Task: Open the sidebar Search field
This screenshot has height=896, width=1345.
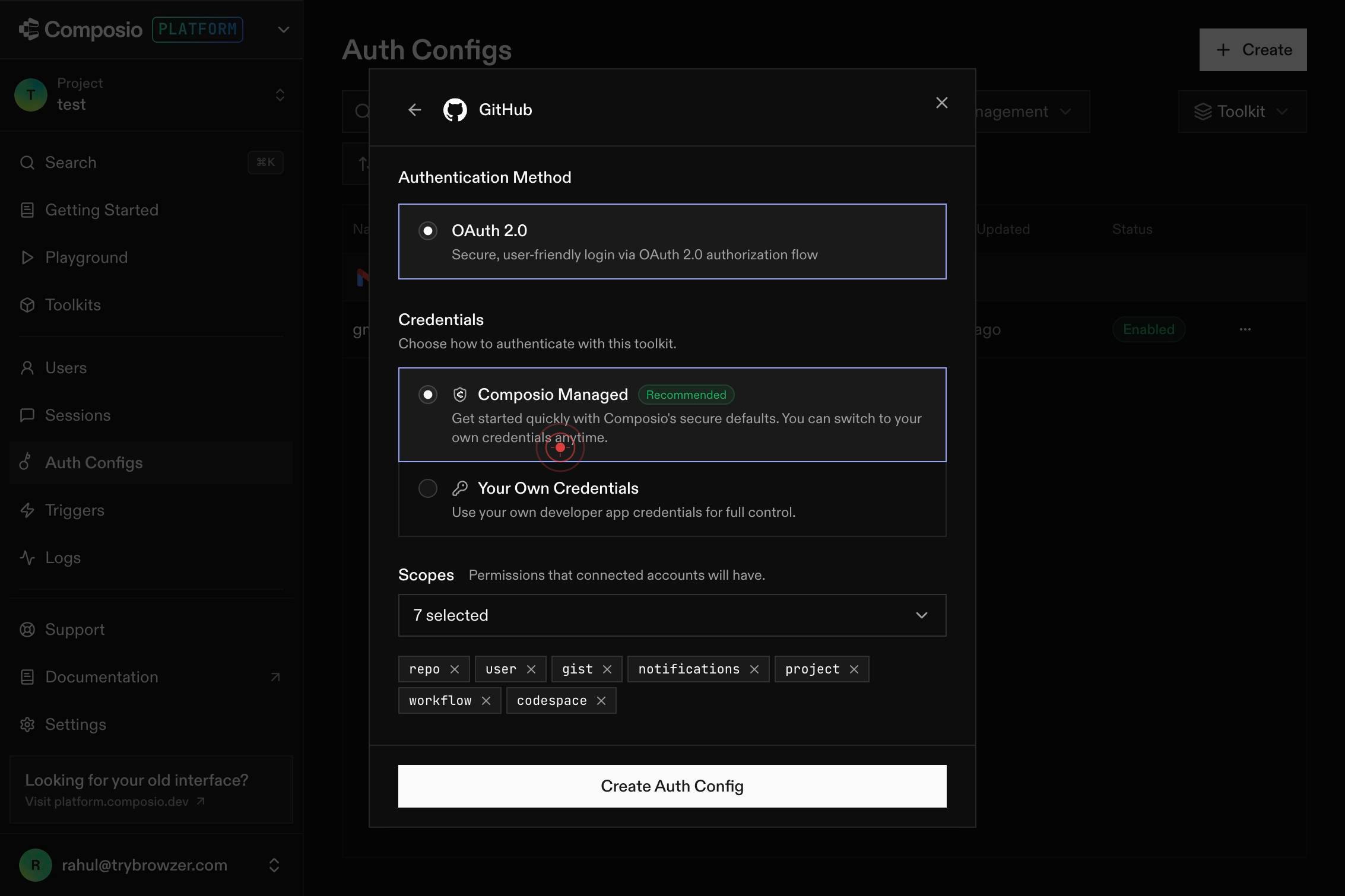Action: 151,163
